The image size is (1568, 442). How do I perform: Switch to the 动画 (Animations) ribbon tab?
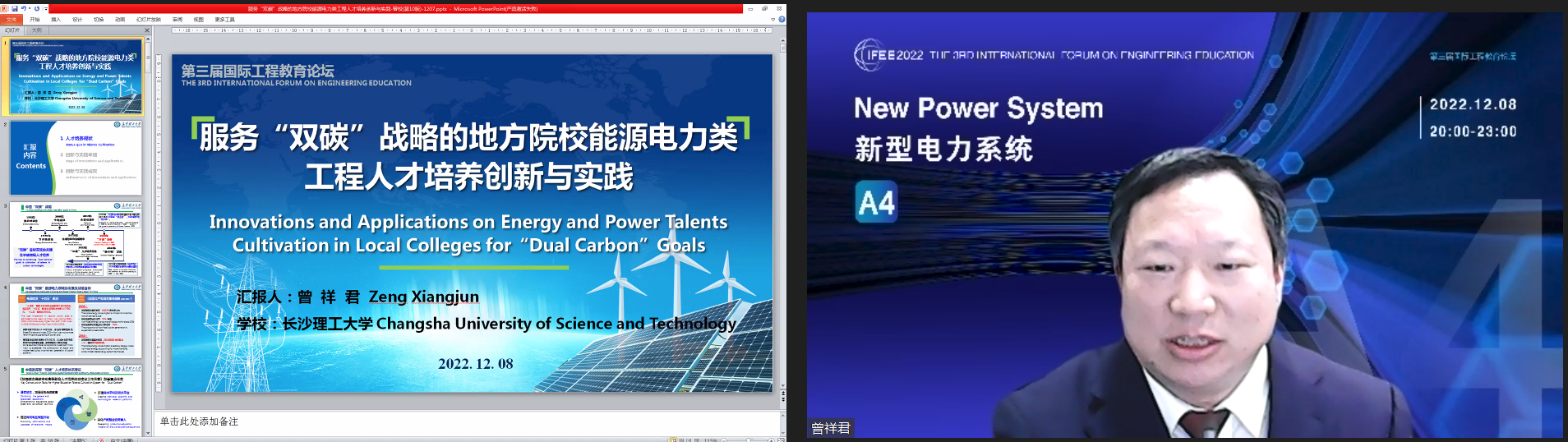[120, 20]
